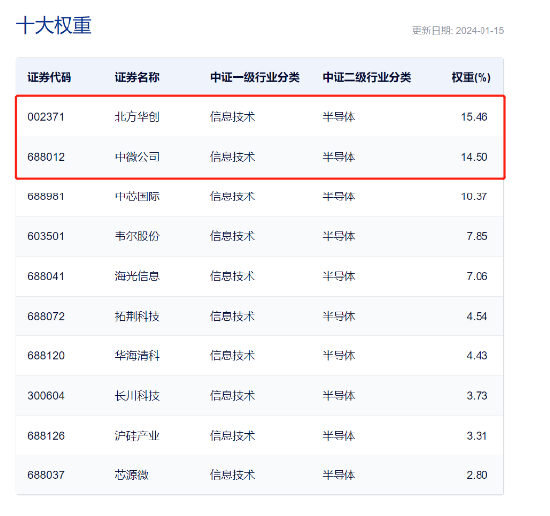
Task: Click the 中证二级行业分类 column header
Action: [367, 77]
